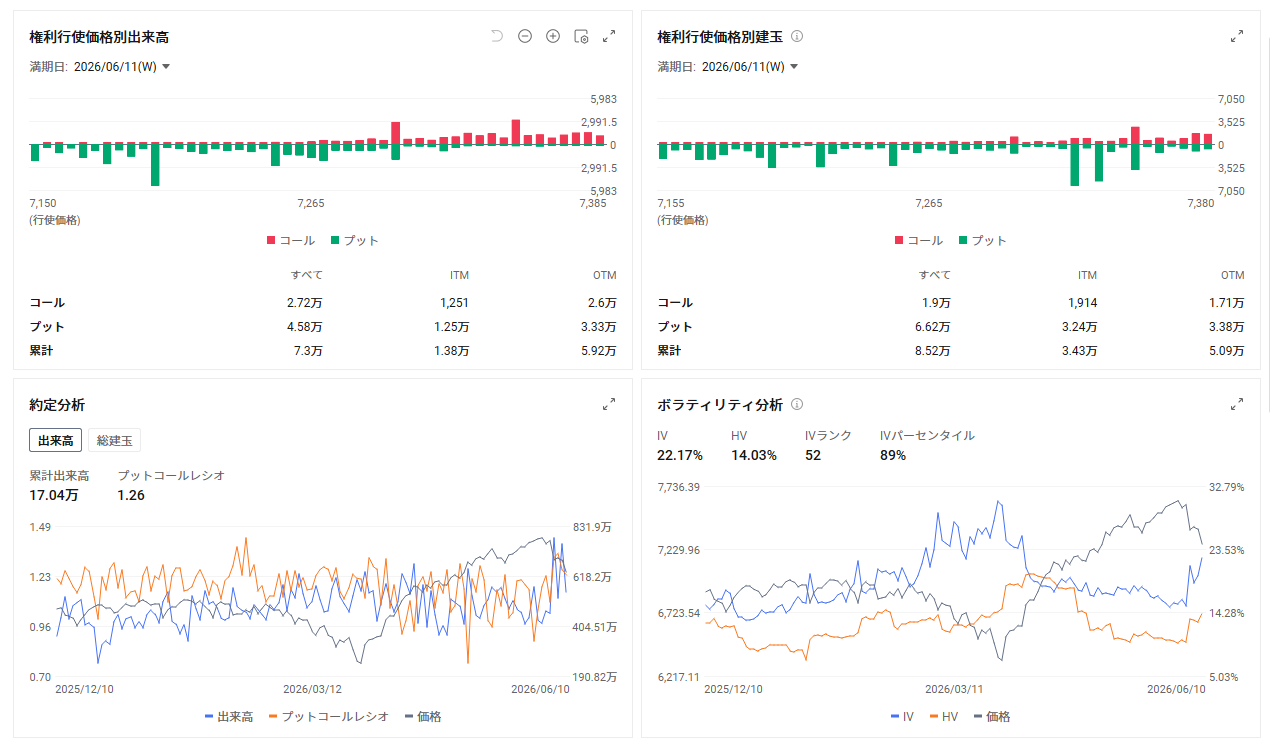Viewport: 1270px width, 743px height.
Task: Click プットコールレシオ value 1.26
Action: tap(131, 494)
